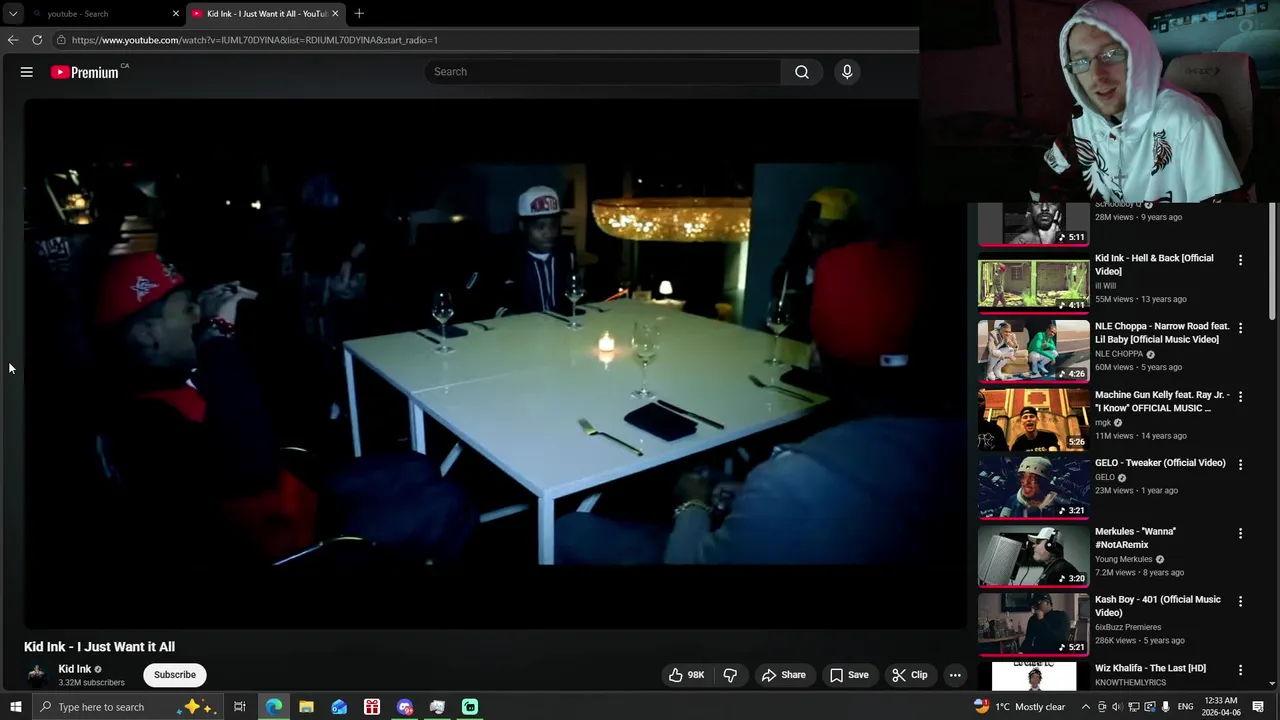Open Task View on taskbar

(x=240, y=707)
